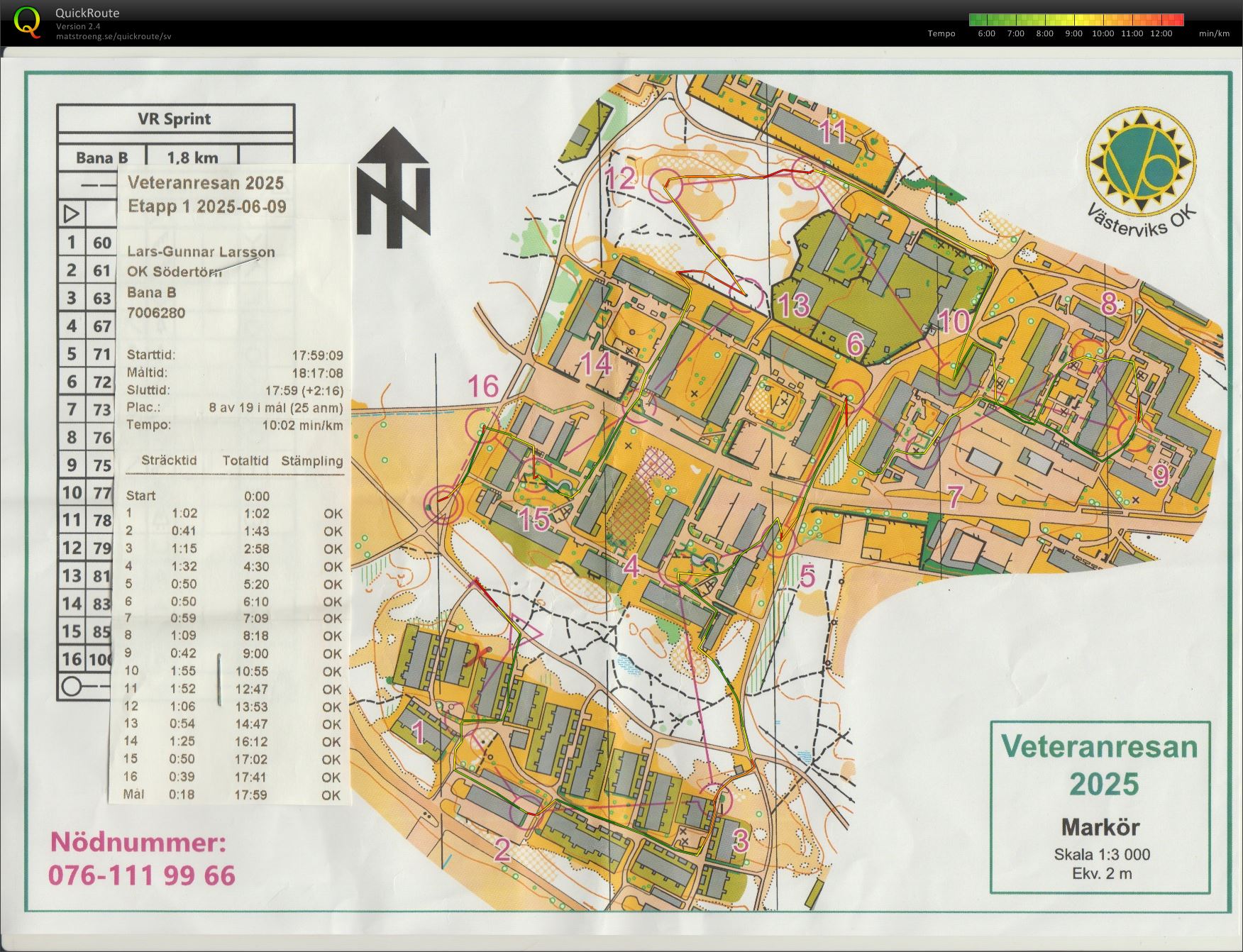Click control table row 5 code 71
This screenshot has width=1243, height=952.
[102, 354]
